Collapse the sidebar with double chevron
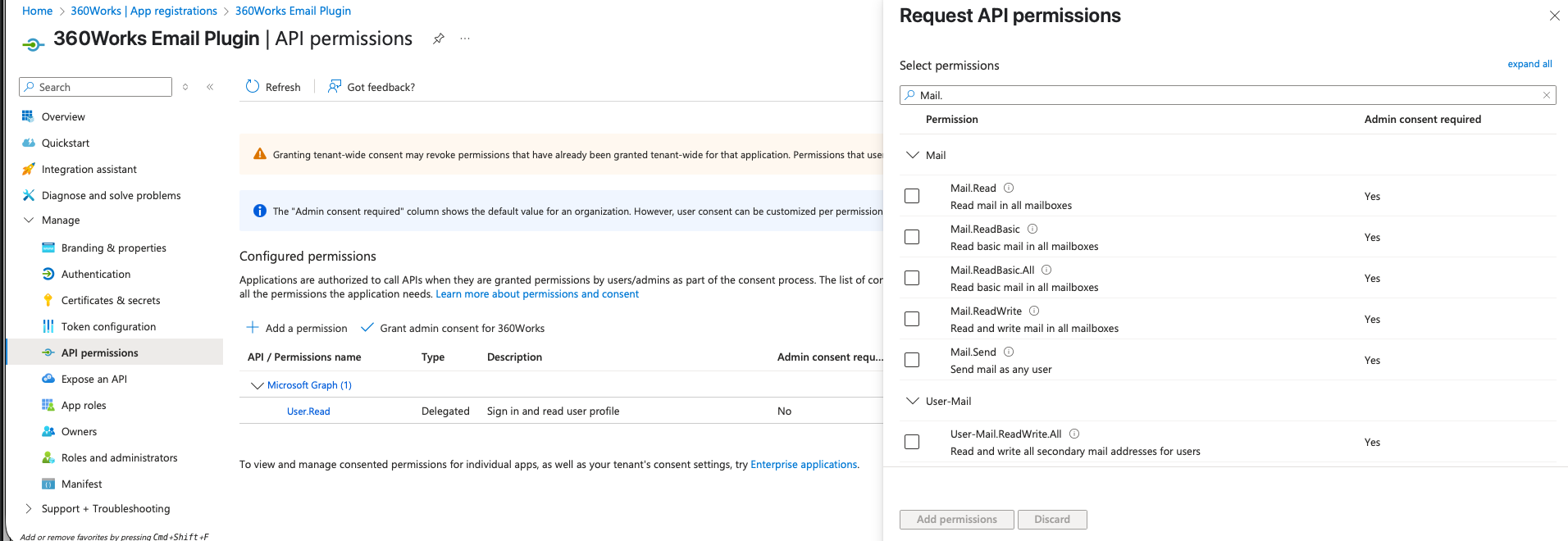The width and height of the screenshot is (1568, 541). point(210,87)
